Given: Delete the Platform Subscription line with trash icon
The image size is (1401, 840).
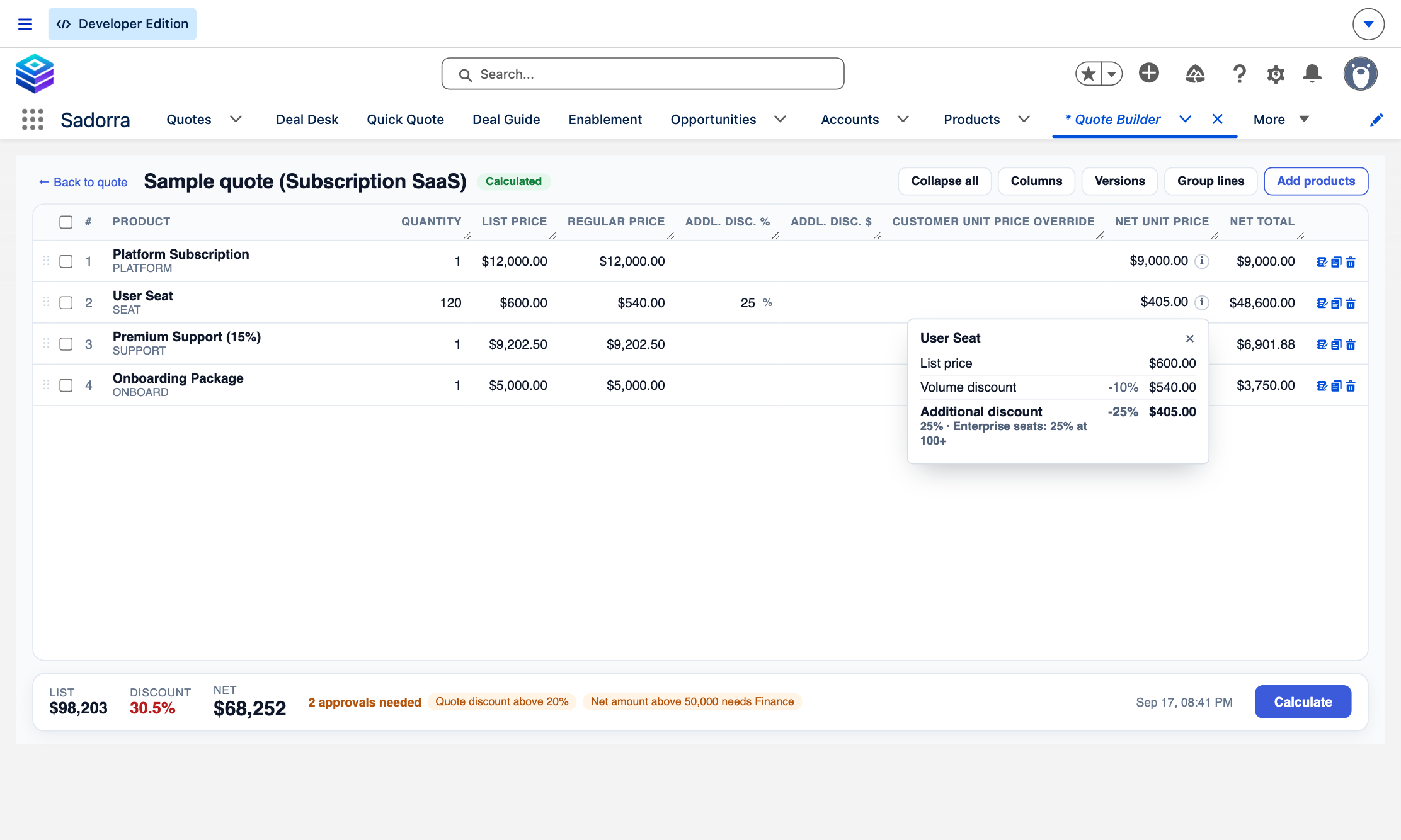Looking at the screenshot, I should point(1351,262).
